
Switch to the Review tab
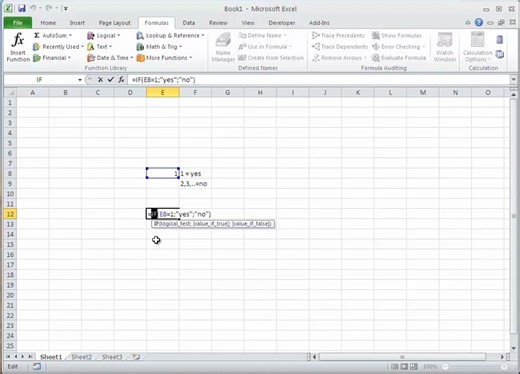coord(218,23)
